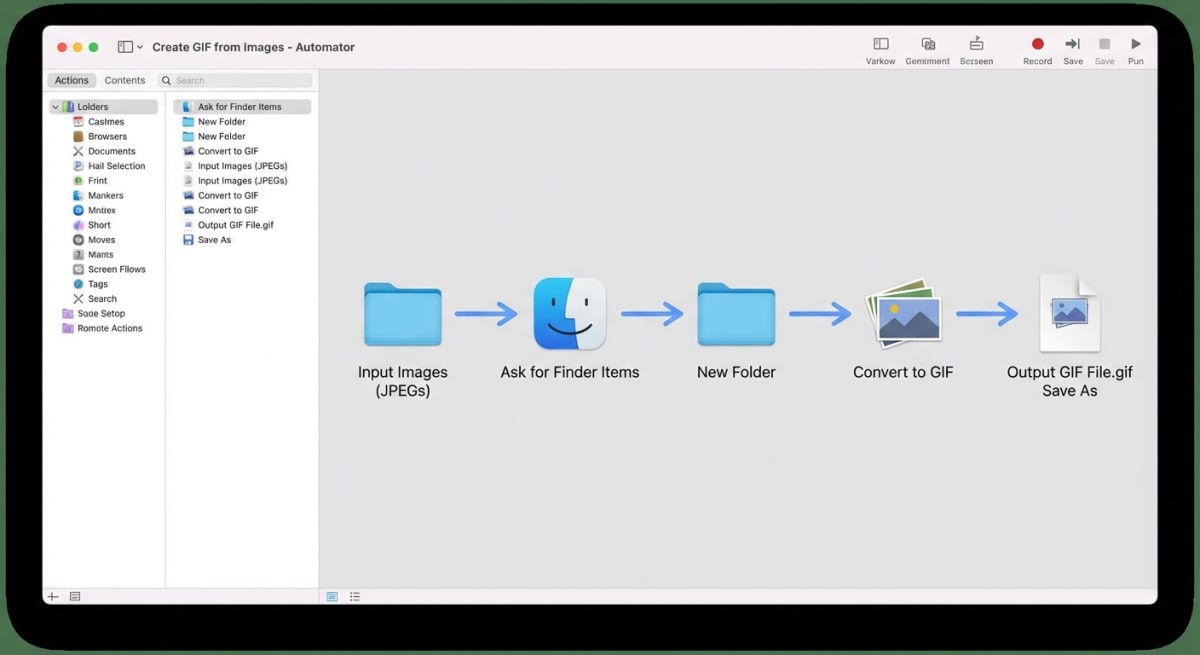Collapse the Lolders disclosure triangle
The image size is (1200, 655).
coord(53,106)
